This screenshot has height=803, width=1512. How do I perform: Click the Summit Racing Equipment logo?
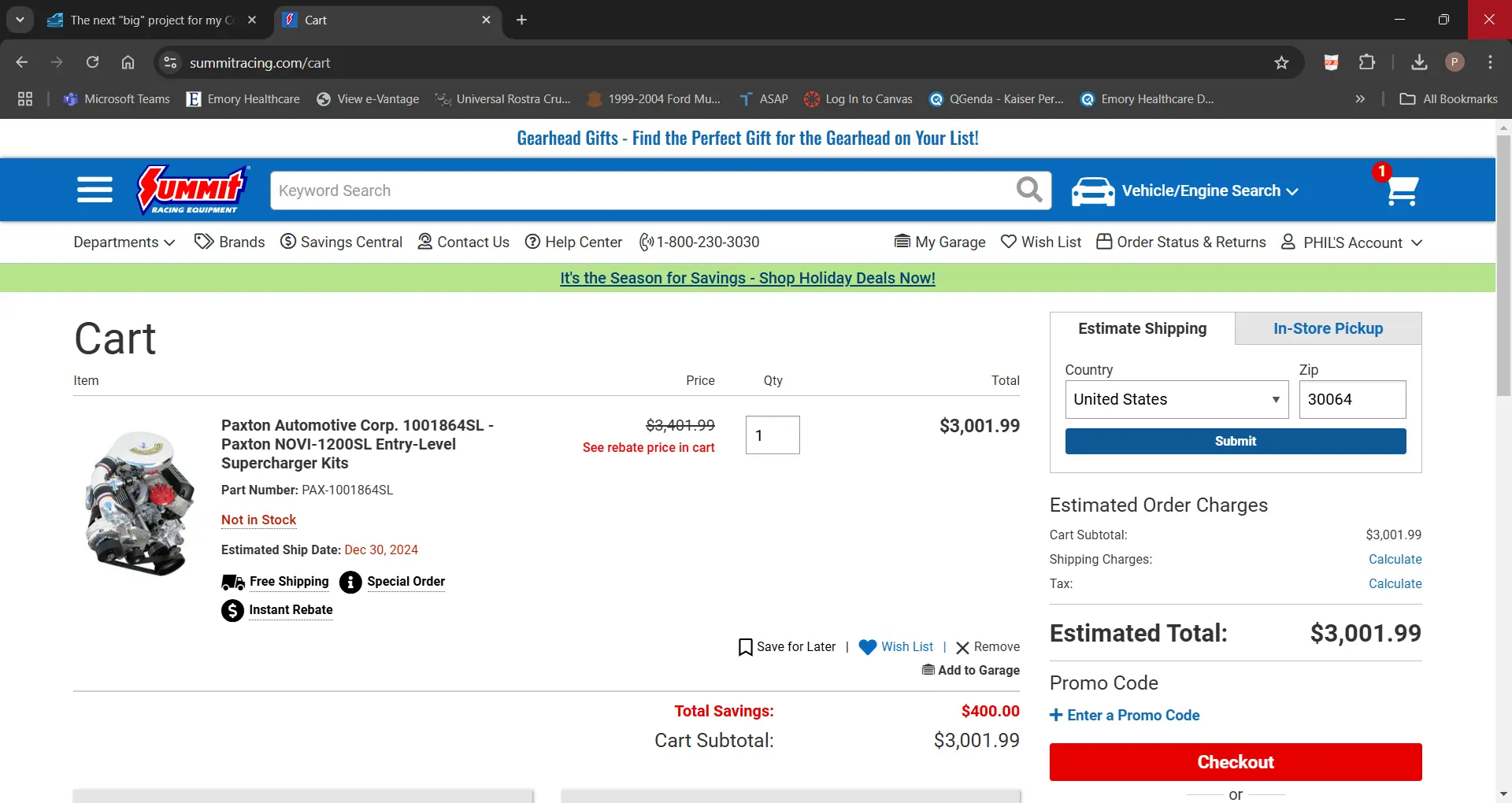(193, 190)
